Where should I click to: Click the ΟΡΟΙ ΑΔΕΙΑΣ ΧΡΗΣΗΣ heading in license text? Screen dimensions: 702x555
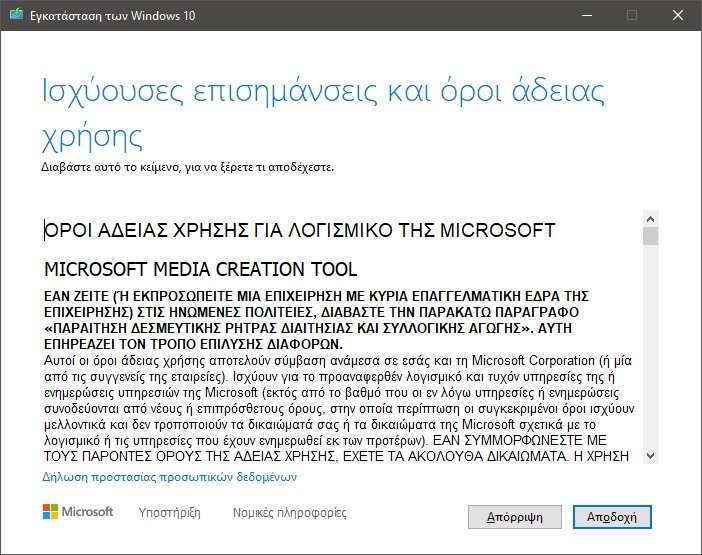tap(300, 231)
